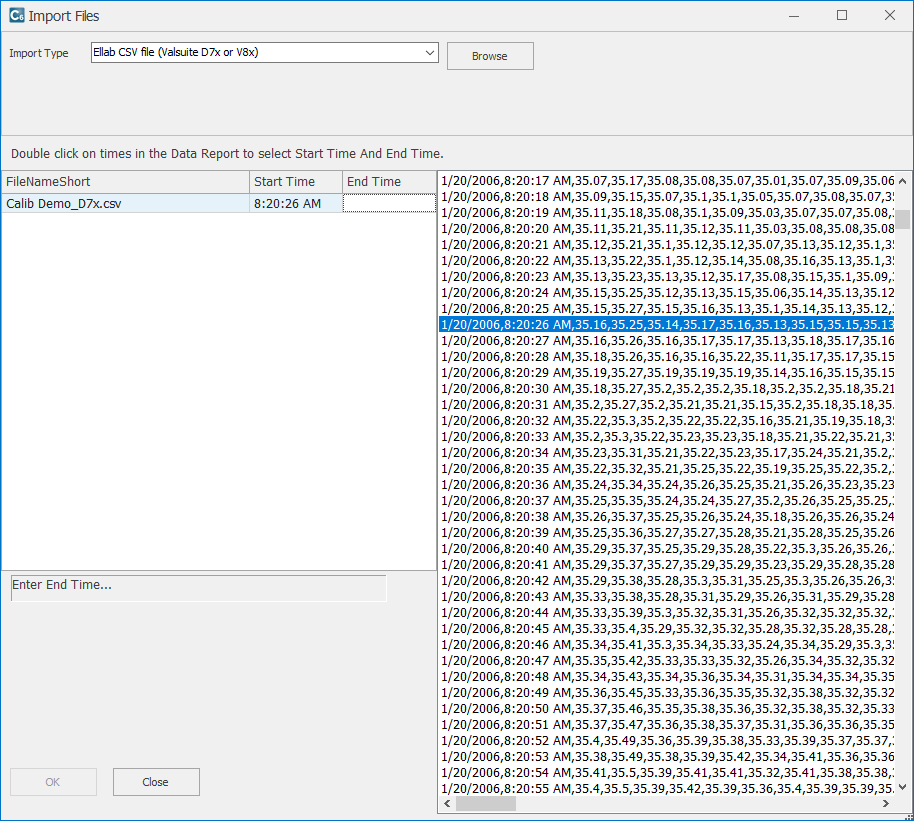914x821 pixels.
Task: Select the End Time column header
Action: [389, 182]
